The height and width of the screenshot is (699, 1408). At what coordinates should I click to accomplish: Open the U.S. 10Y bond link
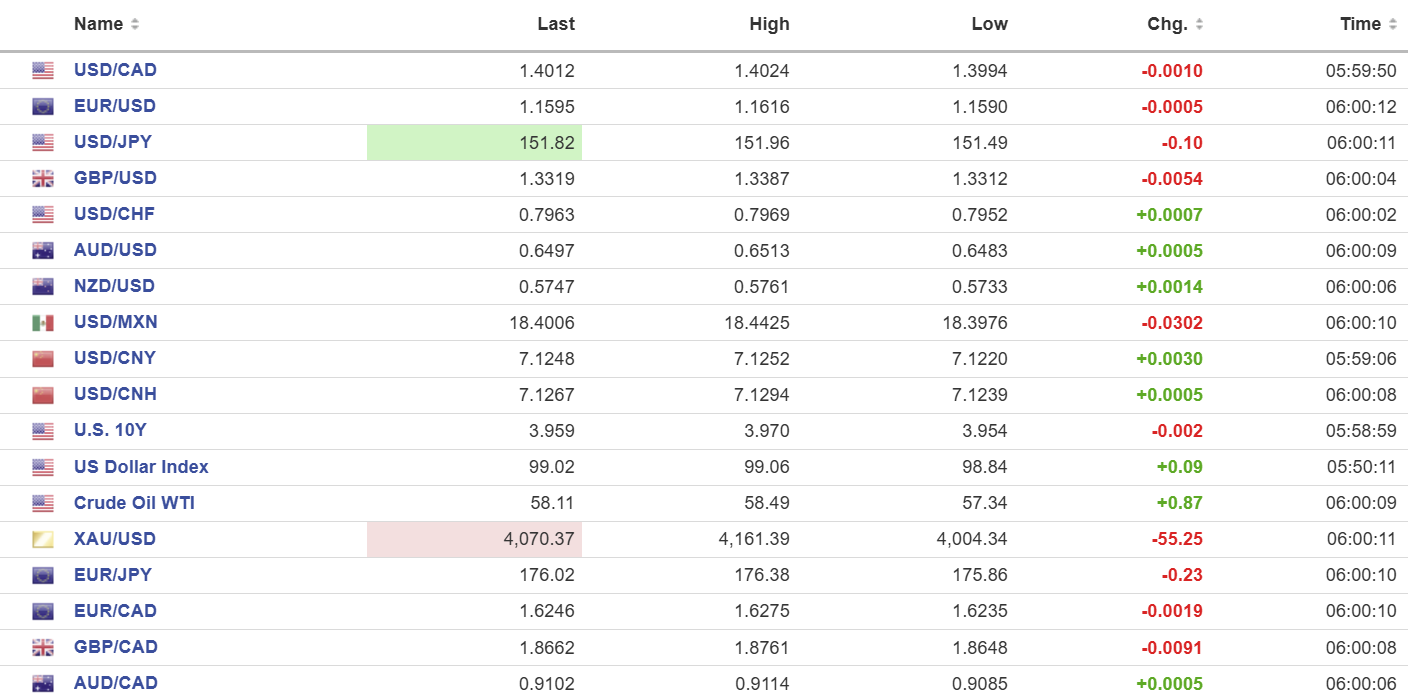tap(108, 430)
